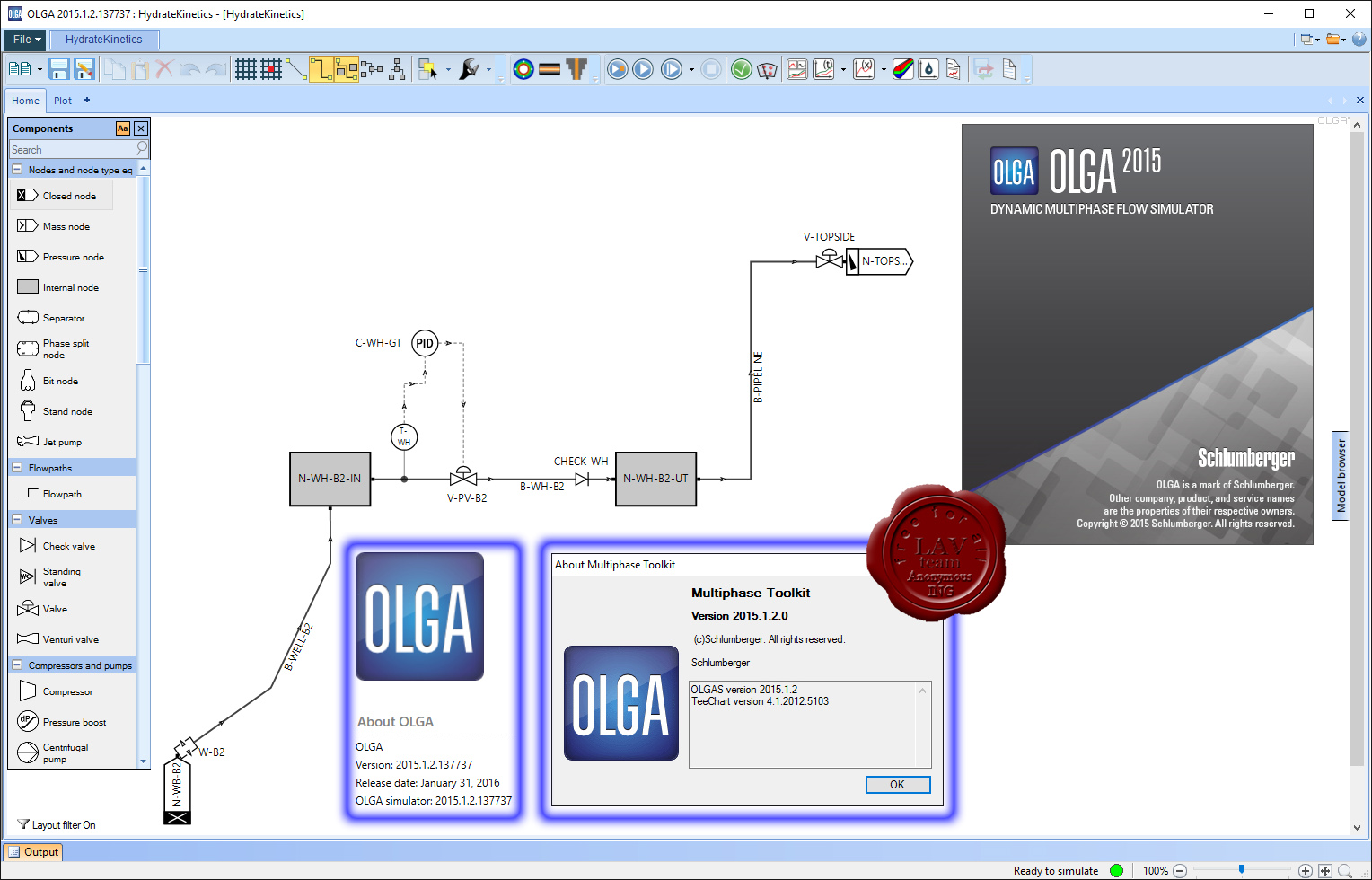Select the straight diagonal connection line tool

296,69
